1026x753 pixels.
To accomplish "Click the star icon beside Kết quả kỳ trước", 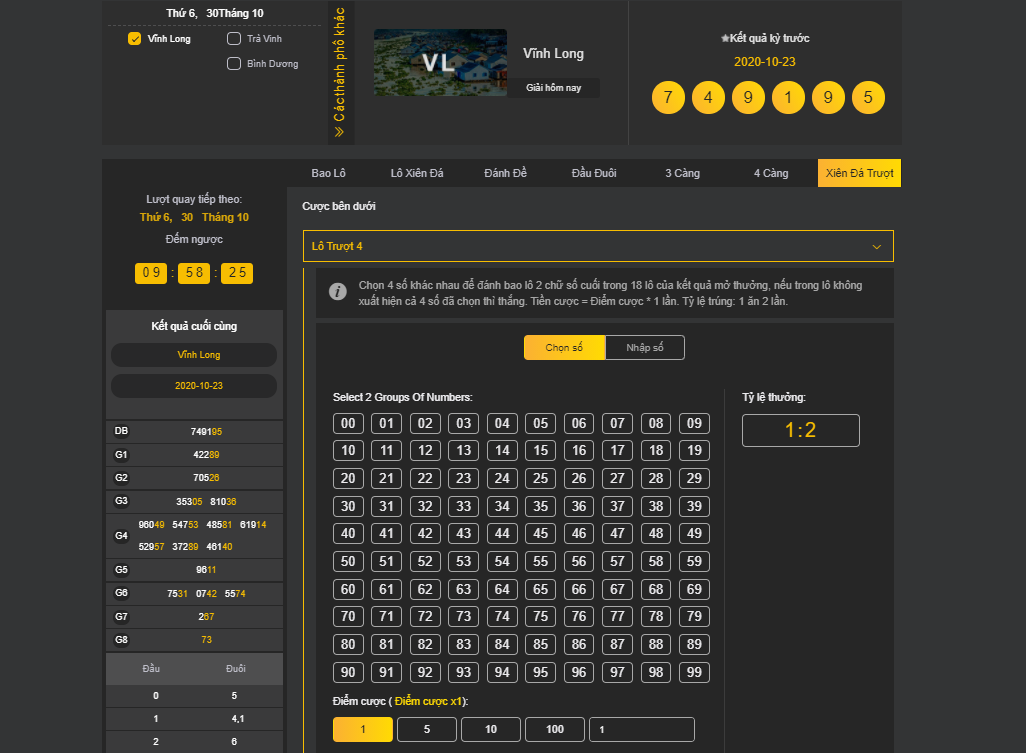I will 725,38.
